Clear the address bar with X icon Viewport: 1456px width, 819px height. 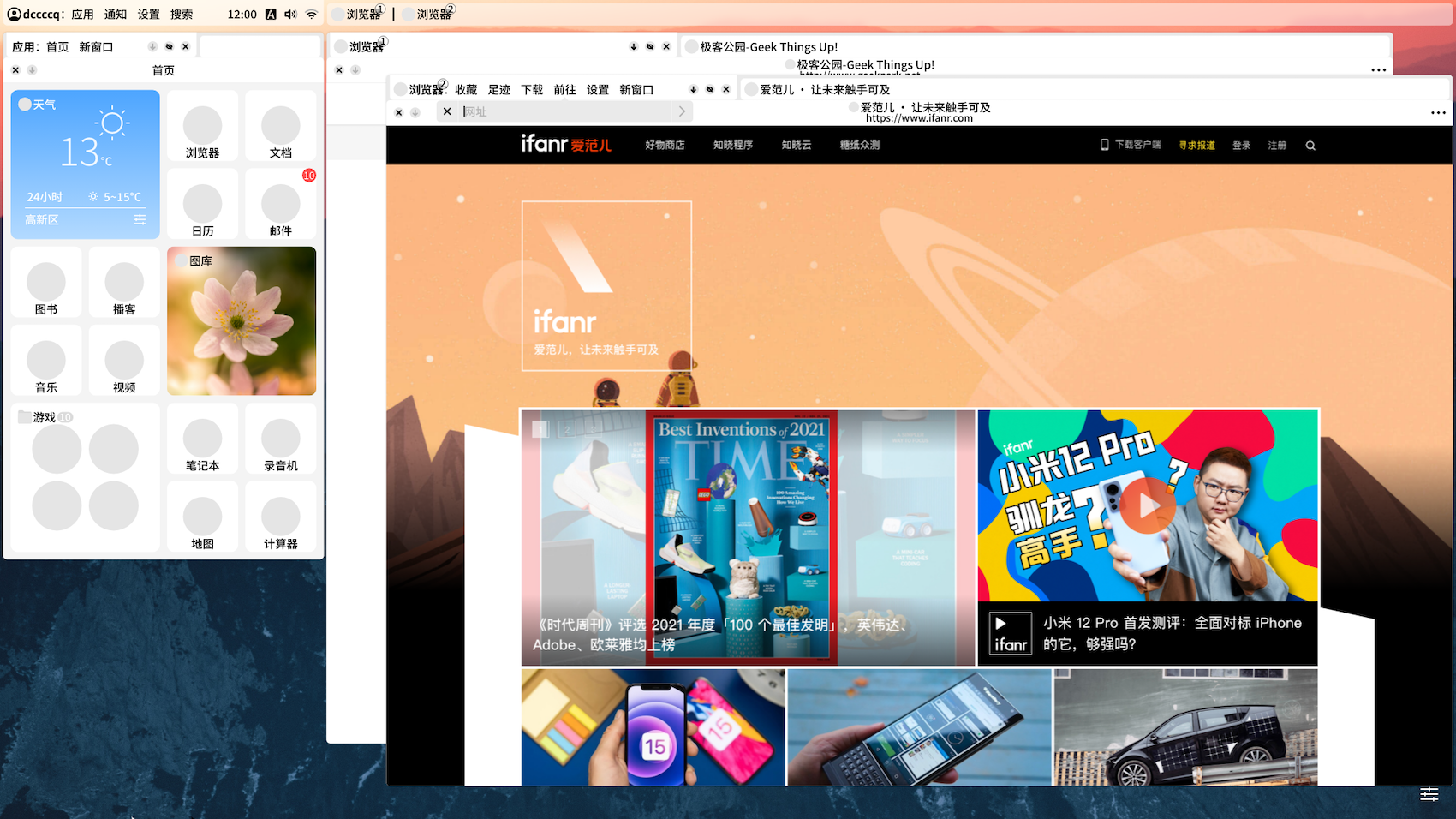pos(447,111)
